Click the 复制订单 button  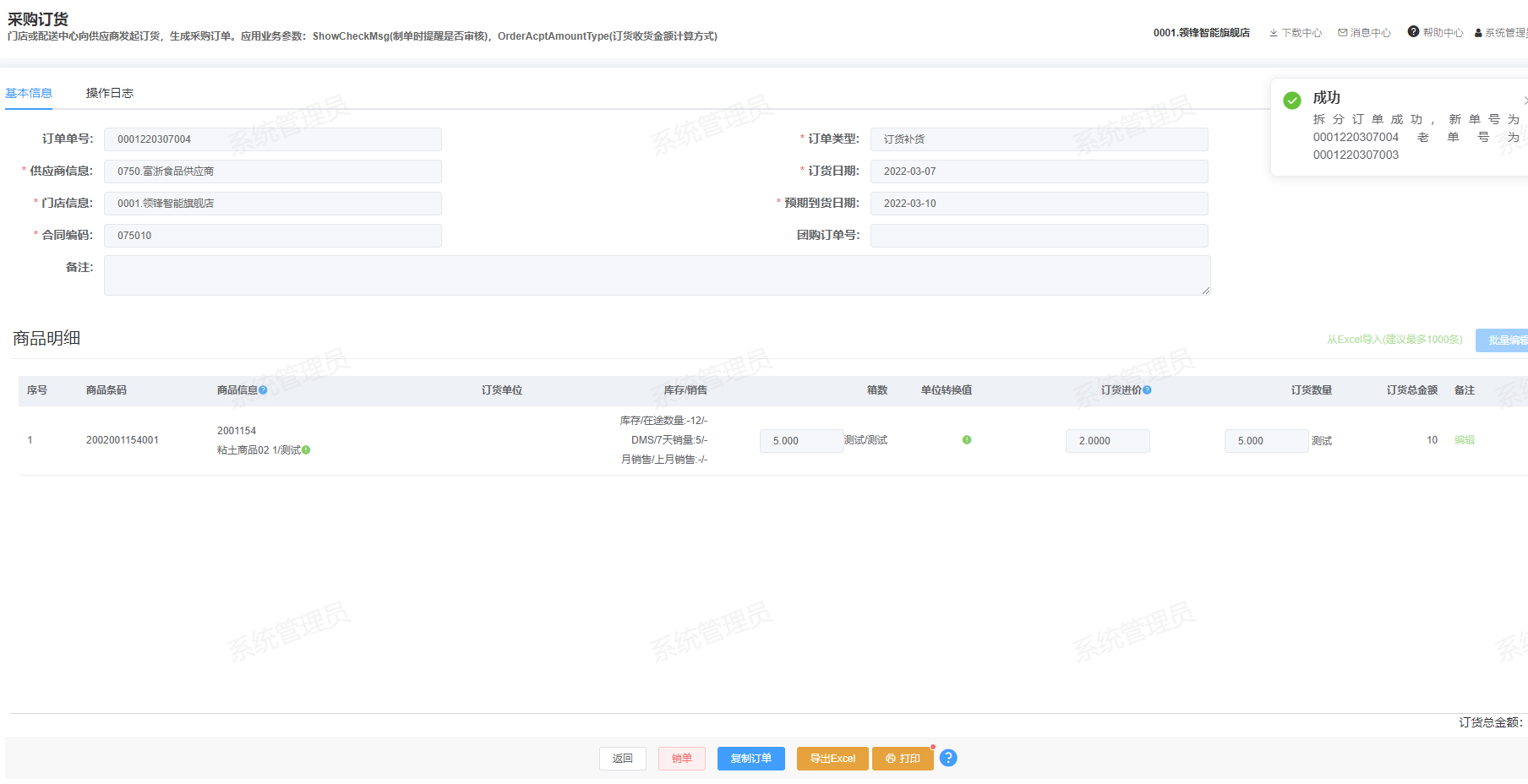coord(750,759)
